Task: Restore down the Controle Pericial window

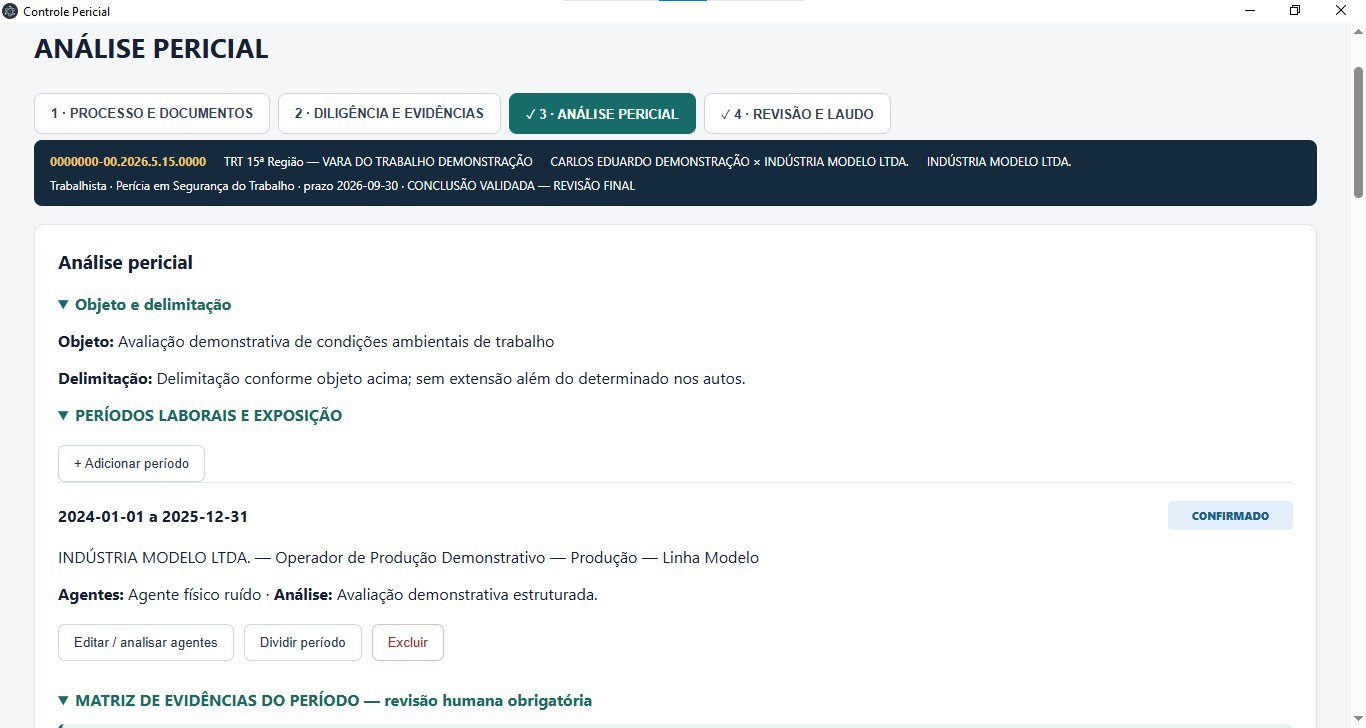Action: pos(1296,11)
